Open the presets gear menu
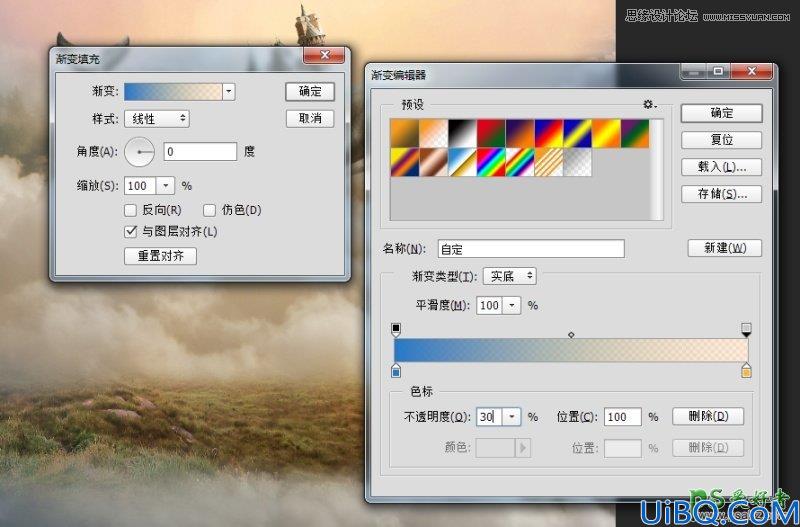Image resolution: width=800 pixels, height=527 pixels. pyautogui.click(x=649, y=105)
